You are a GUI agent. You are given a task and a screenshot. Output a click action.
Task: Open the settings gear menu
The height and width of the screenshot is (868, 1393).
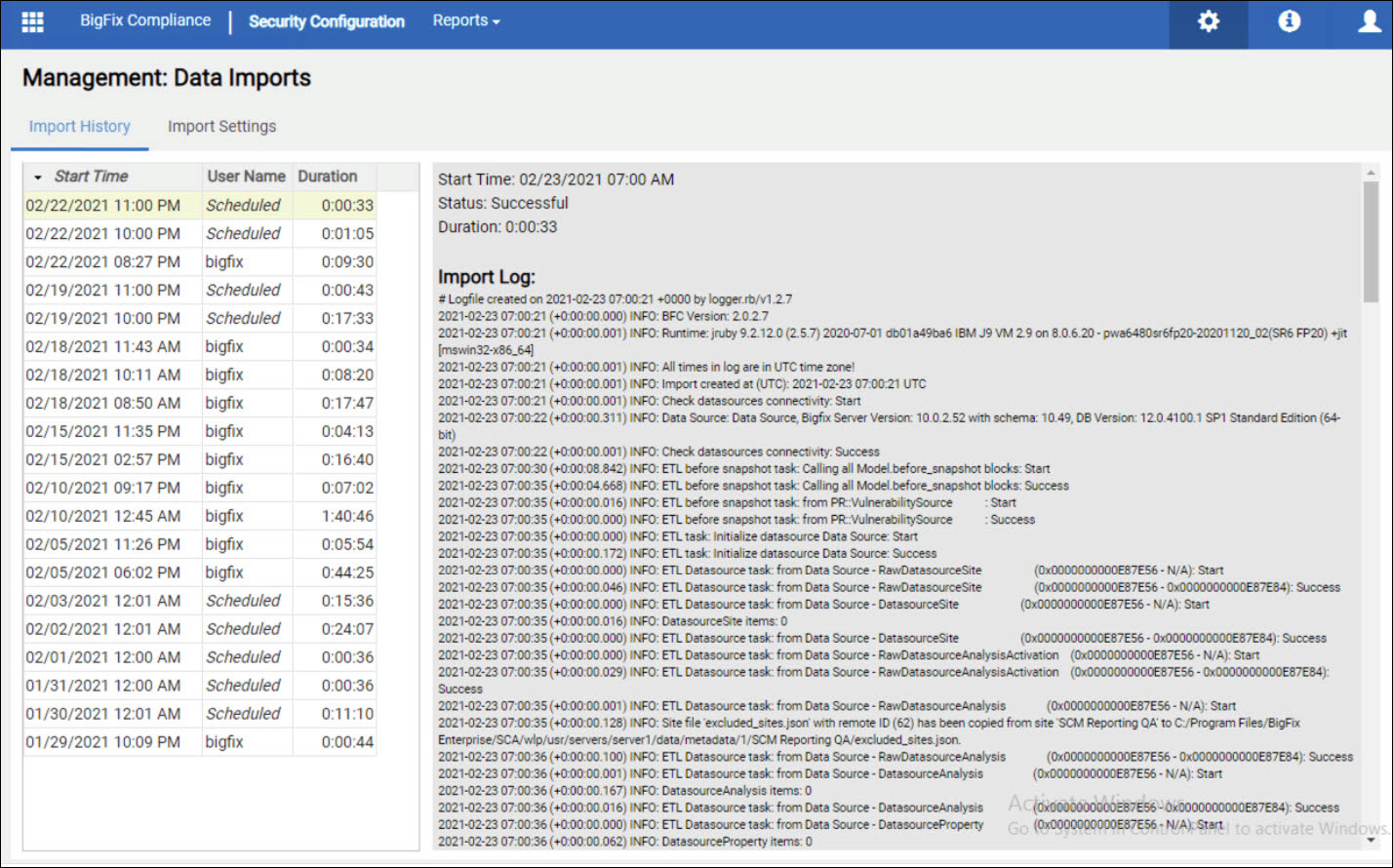click(1208, 22)
